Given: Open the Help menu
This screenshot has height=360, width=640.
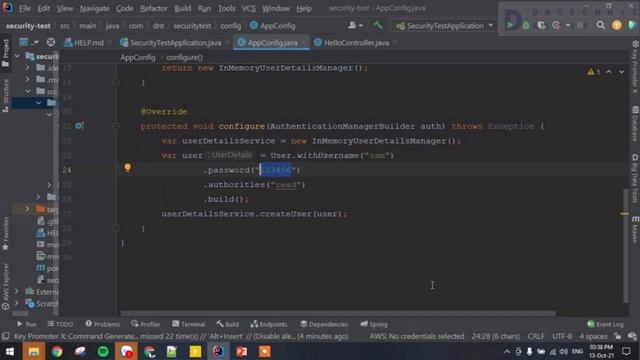Looking at the screenshot, I should (304, 8).
